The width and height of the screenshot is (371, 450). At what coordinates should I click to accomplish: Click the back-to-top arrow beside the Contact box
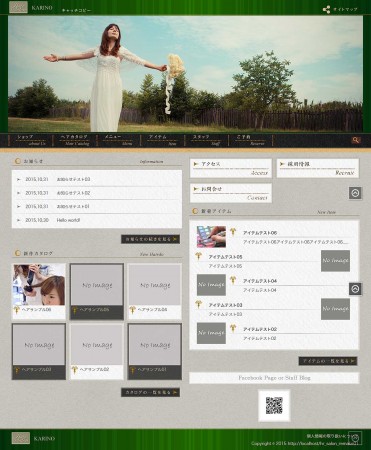355,193
